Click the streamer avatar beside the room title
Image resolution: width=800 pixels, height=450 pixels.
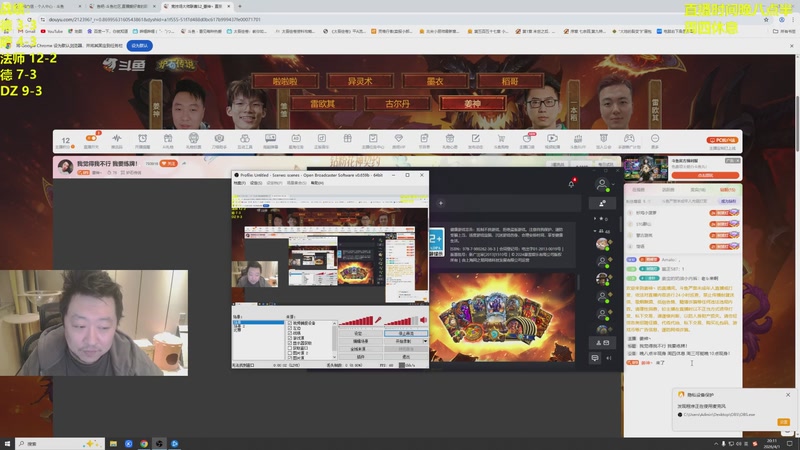pyautogui.click(x=65, y=166)
